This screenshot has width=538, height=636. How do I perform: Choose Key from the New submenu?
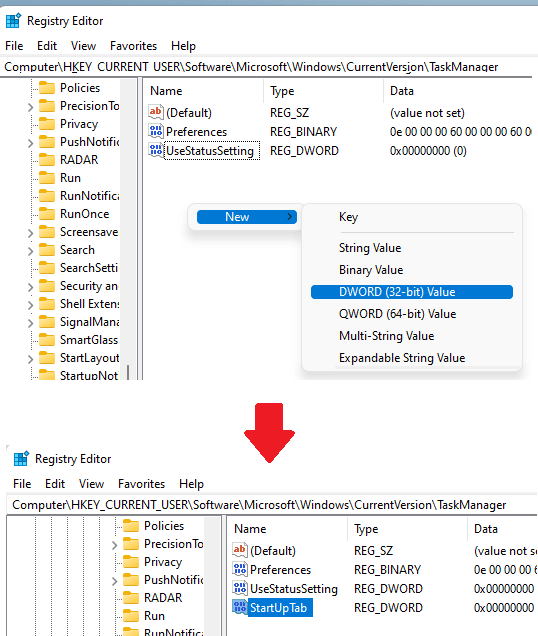pos(349,217)
